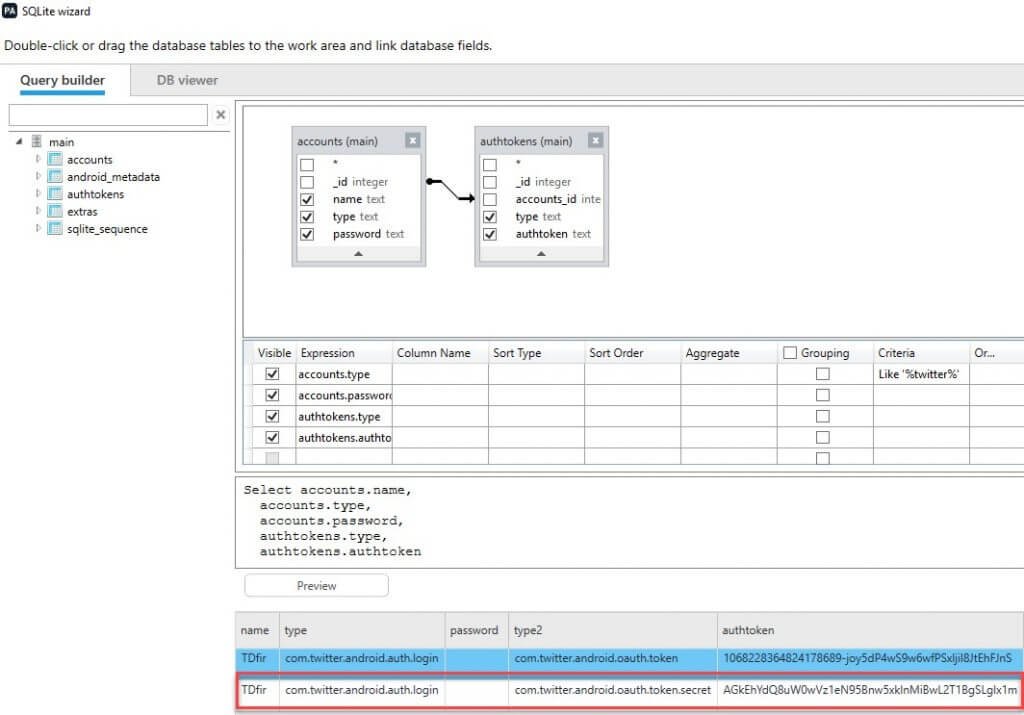
Task: Expand the extras tree node
Action: (x=38, y=211)
